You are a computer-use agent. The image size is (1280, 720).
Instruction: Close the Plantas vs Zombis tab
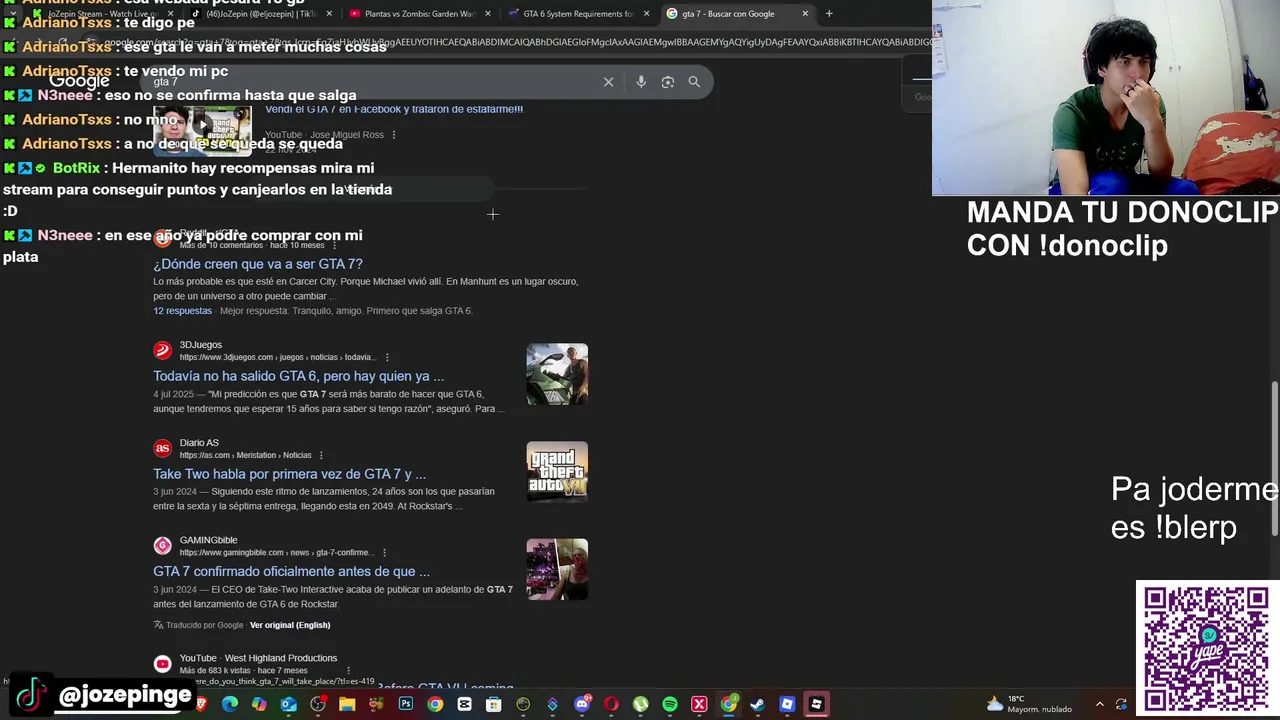click(x=488, y=14)
